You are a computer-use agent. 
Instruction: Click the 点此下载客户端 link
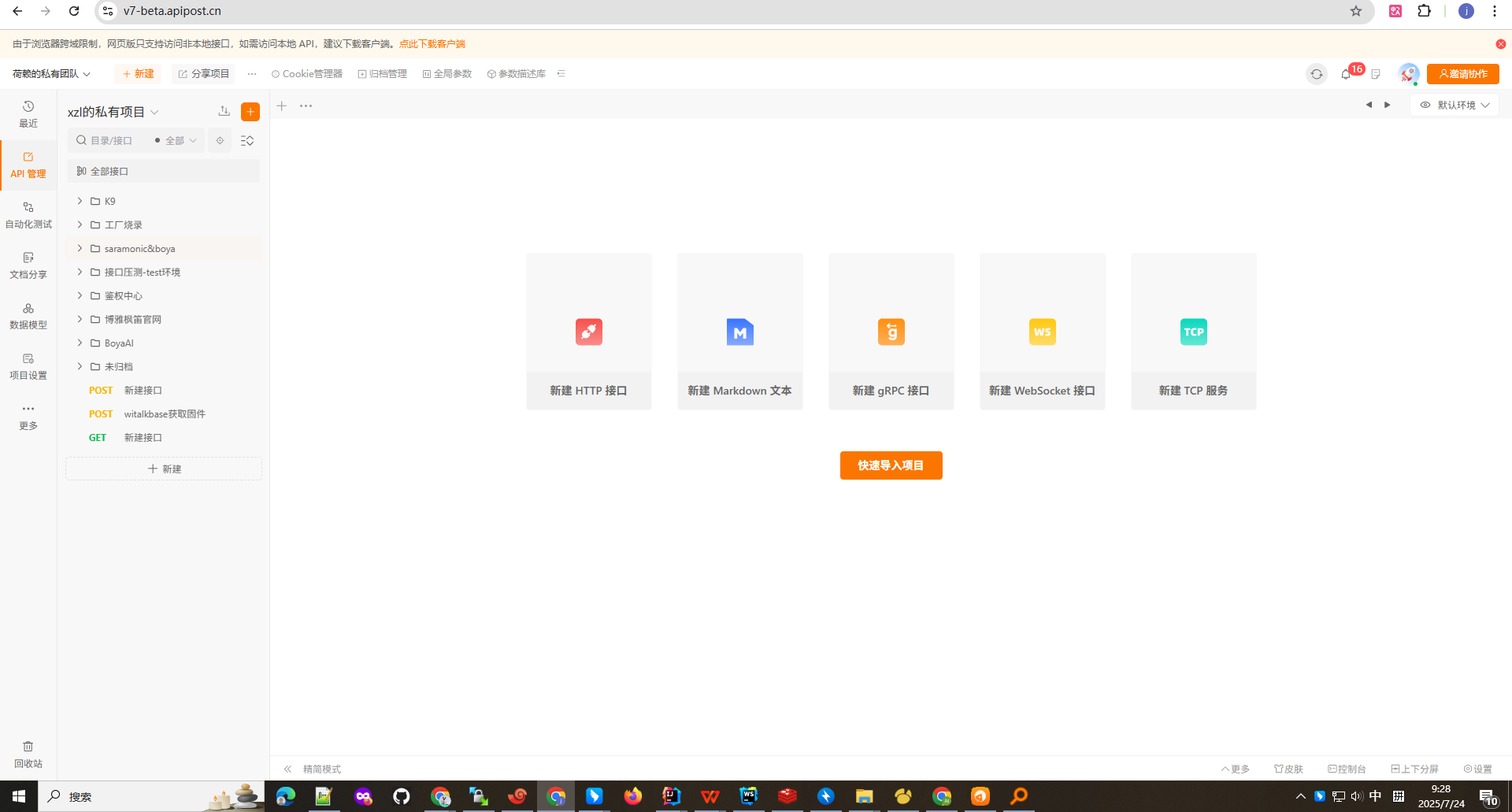point(432,44)
